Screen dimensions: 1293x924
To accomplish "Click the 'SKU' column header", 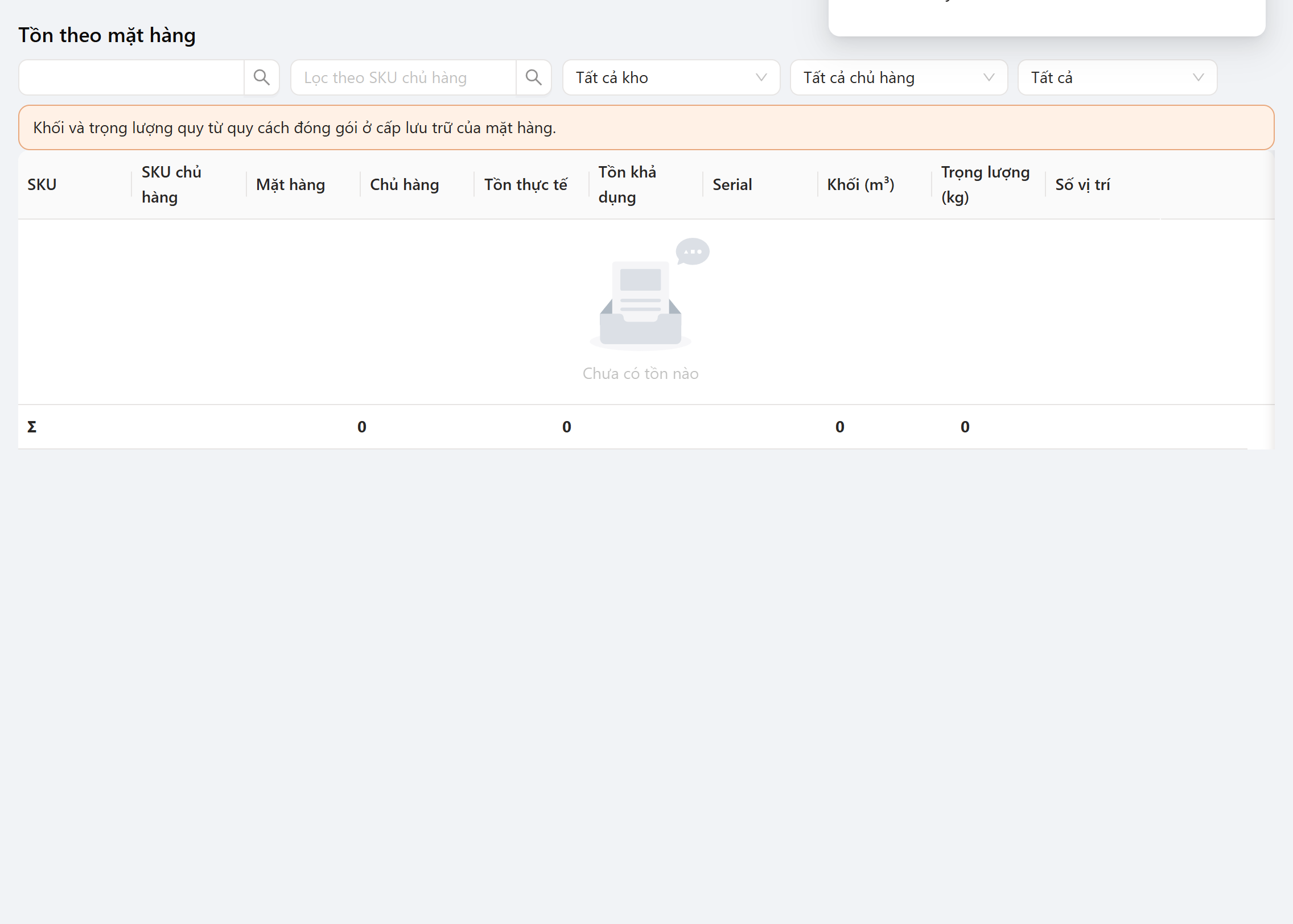I will point(75,185).
